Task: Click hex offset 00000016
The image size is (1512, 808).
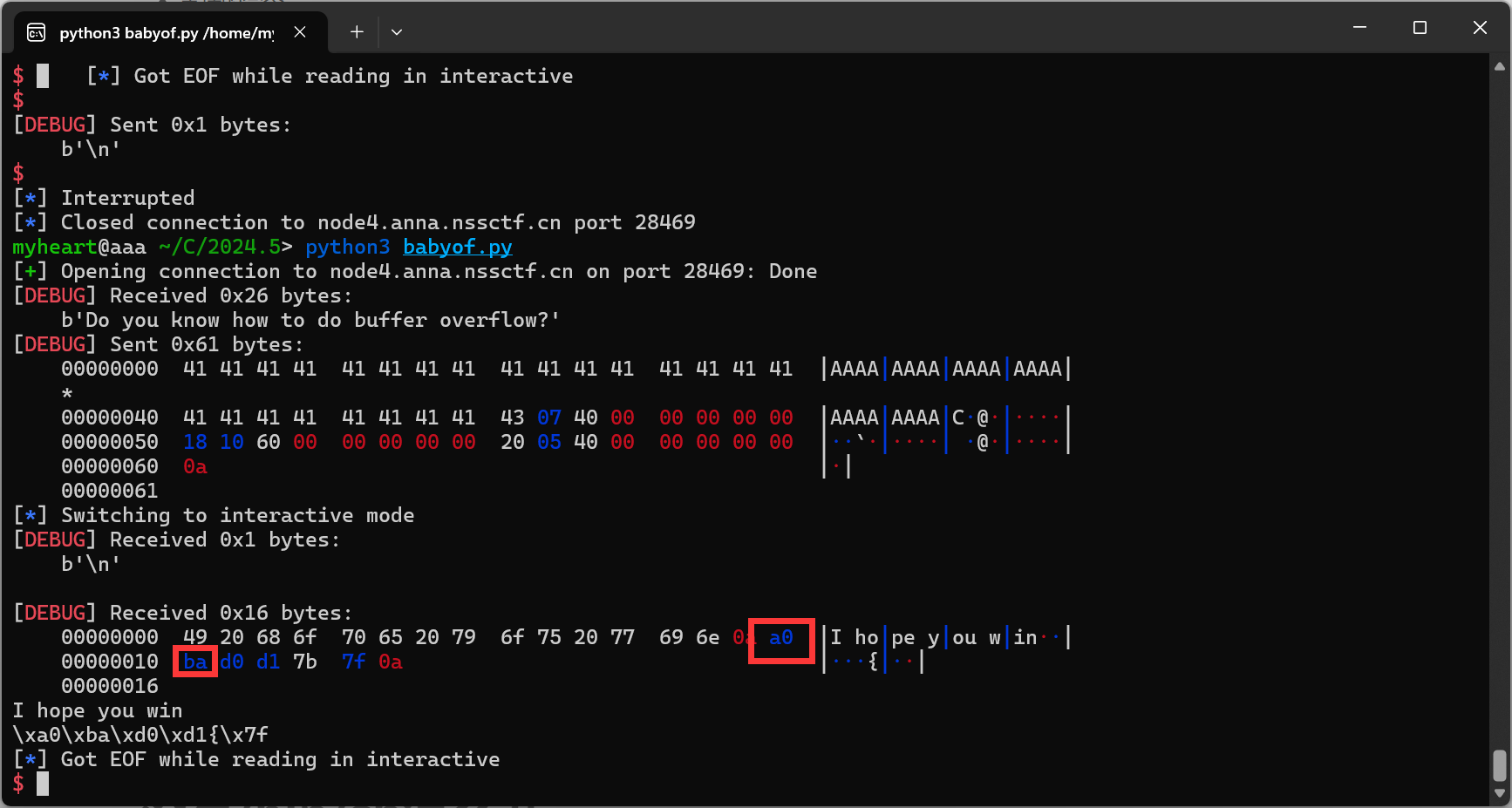Action: (110, 686)
